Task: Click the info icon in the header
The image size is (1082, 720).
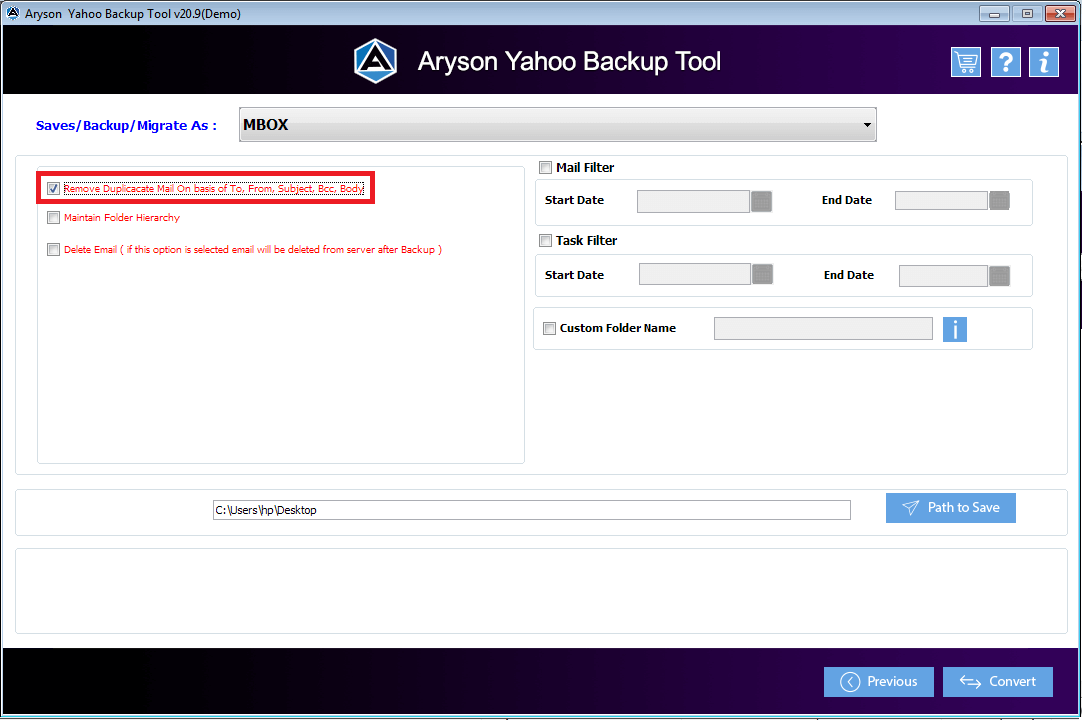Action: [1043, 61]
